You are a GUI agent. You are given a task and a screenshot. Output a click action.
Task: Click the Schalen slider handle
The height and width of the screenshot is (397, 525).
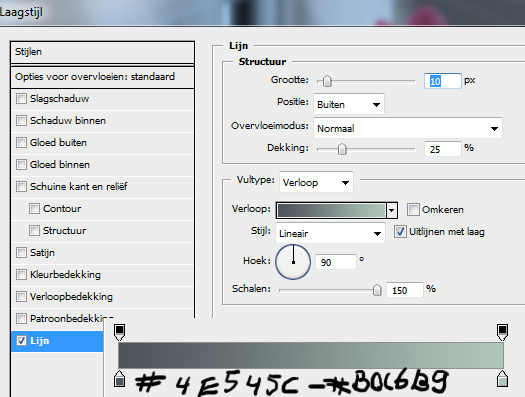click(377, 290)
